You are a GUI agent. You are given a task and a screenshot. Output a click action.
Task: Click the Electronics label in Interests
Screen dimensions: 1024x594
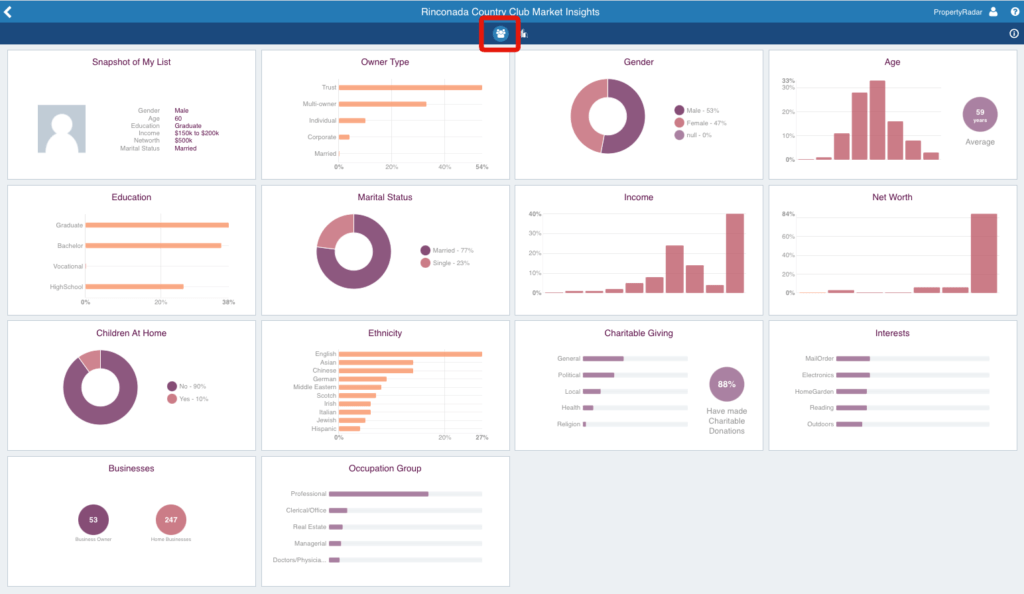[x=818, y=375]
